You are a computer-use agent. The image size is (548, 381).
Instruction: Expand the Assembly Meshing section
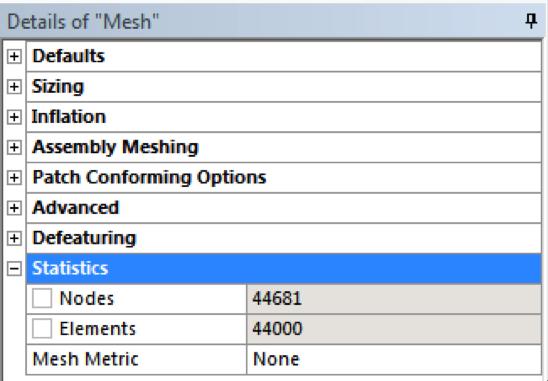(14, 147)
